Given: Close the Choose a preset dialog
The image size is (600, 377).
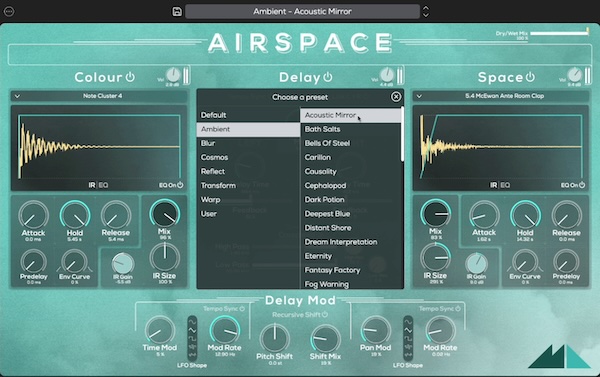Looking at the screenshot, I should (396, 96).
